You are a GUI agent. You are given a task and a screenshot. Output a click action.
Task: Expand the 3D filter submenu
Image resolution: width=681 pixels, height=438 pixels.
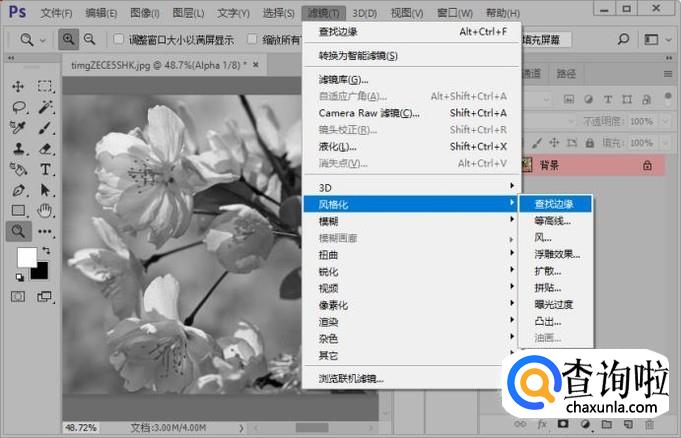[x=412, y=187]
